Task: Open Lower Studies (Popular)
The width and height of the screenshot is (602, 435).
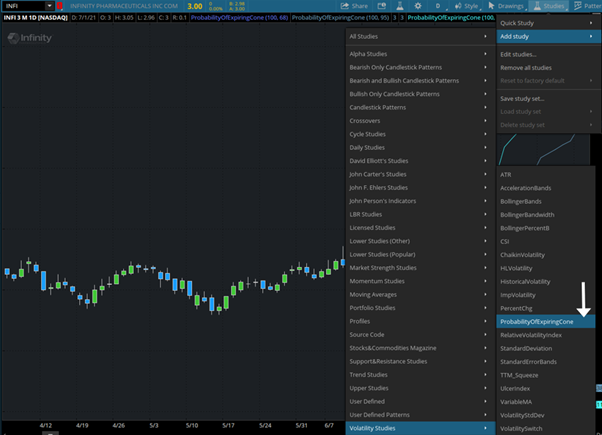Action: pos(418,255)
